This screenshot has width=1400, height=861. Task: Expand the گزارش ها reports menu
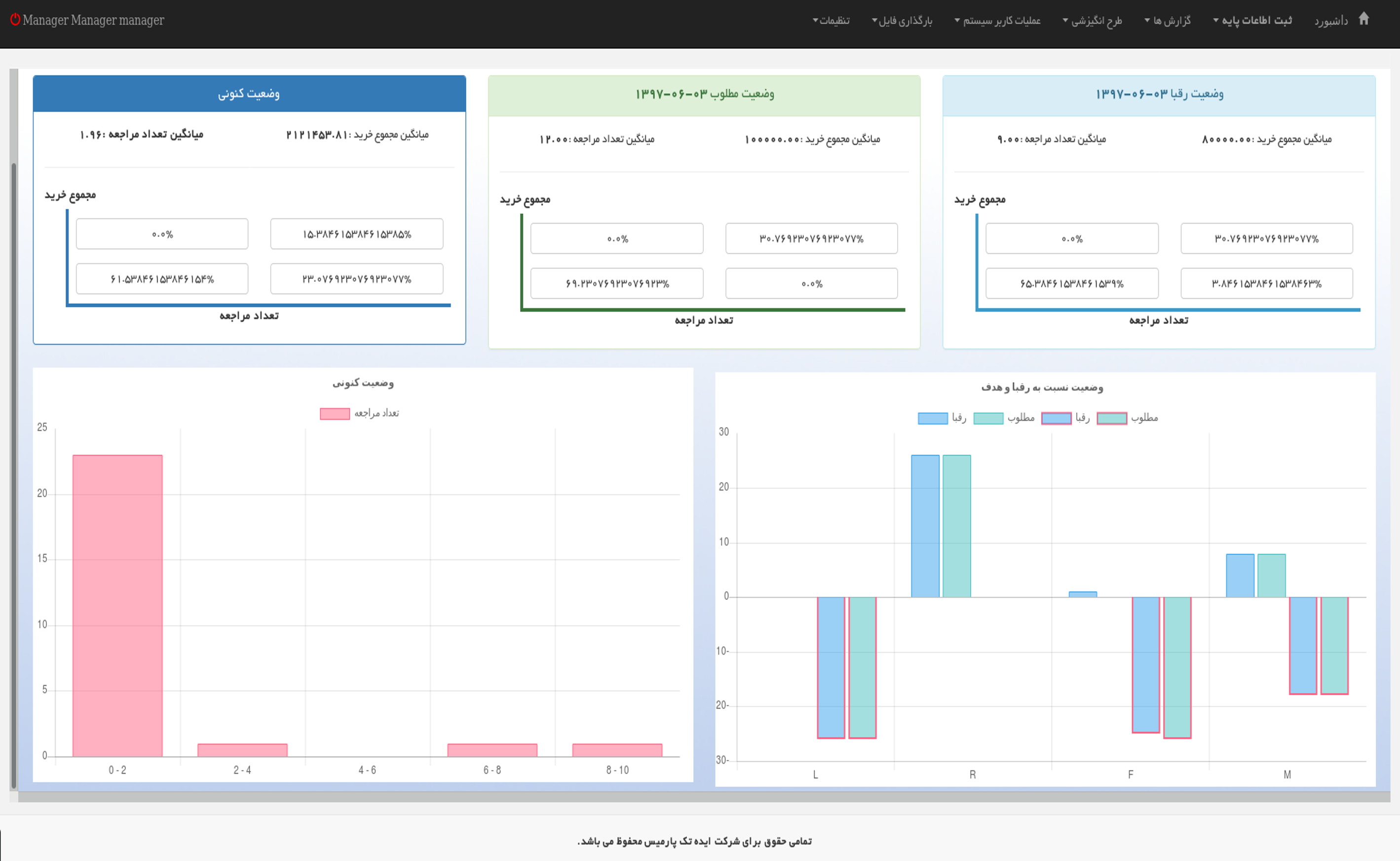pyautogui.click(x=1167, y=21)
